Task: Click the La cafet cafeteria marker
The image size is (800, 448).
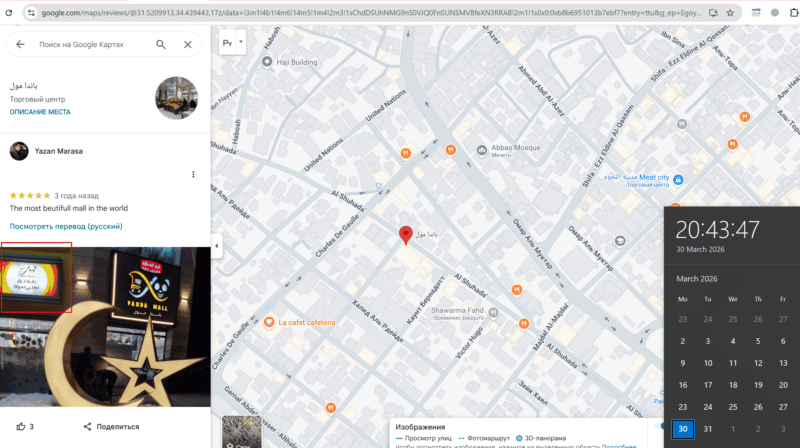Action: pos(269,321)
